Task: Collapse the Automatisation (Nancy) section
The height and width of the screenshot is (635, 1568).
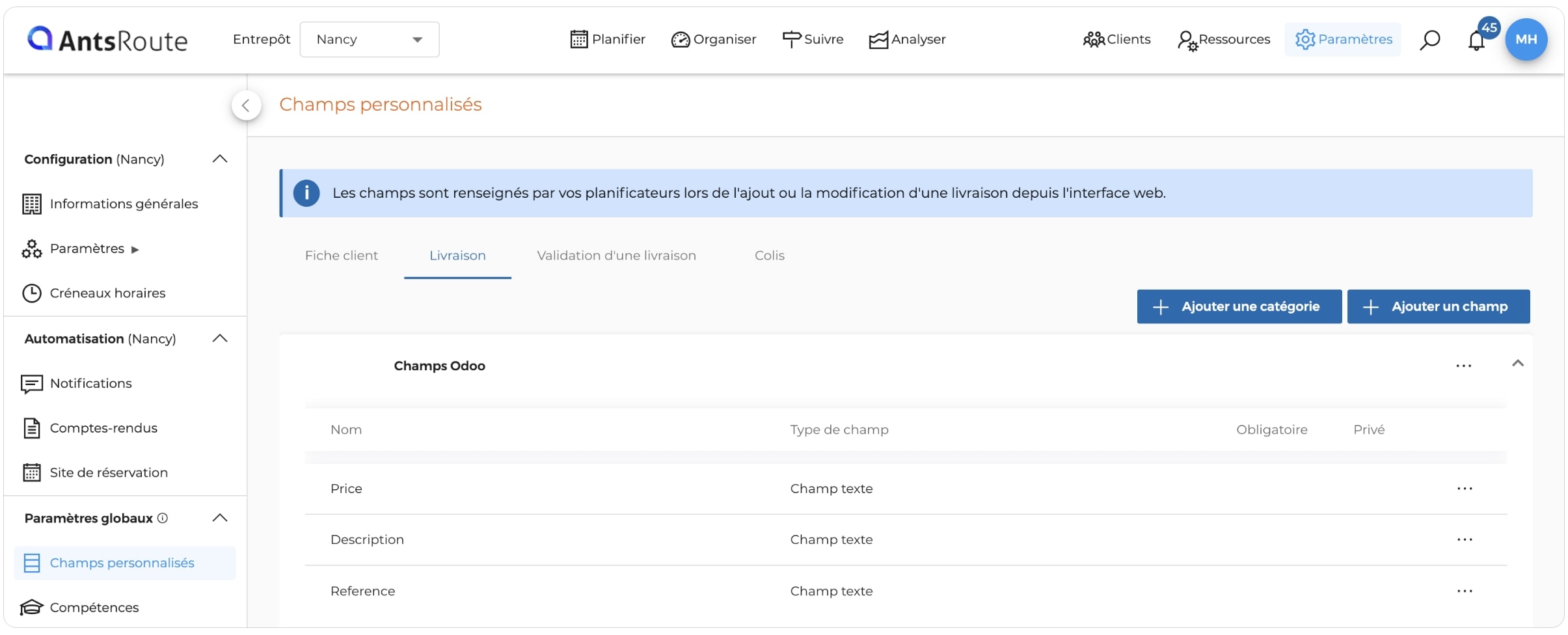Action: coord(220,338)
